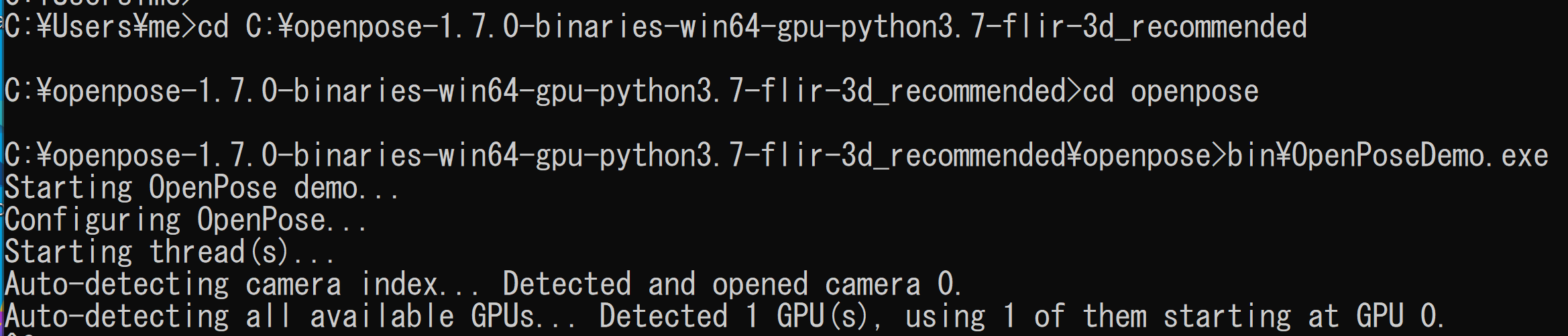
Task: Click the "Starting OpenPose demo..." line
Action: coord(201,188)
